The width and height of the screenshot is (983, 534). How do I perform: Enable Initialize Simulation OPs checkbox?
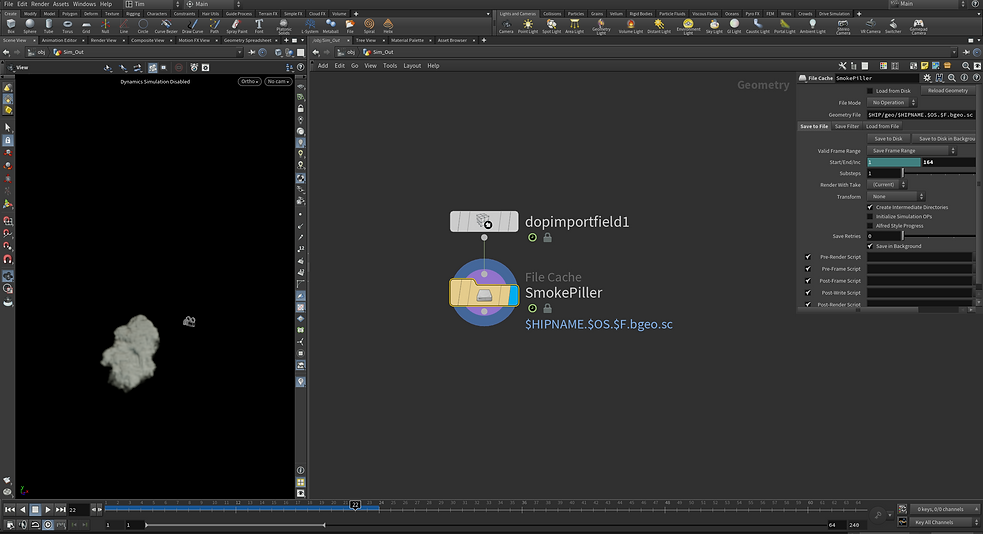click(870, 216)
